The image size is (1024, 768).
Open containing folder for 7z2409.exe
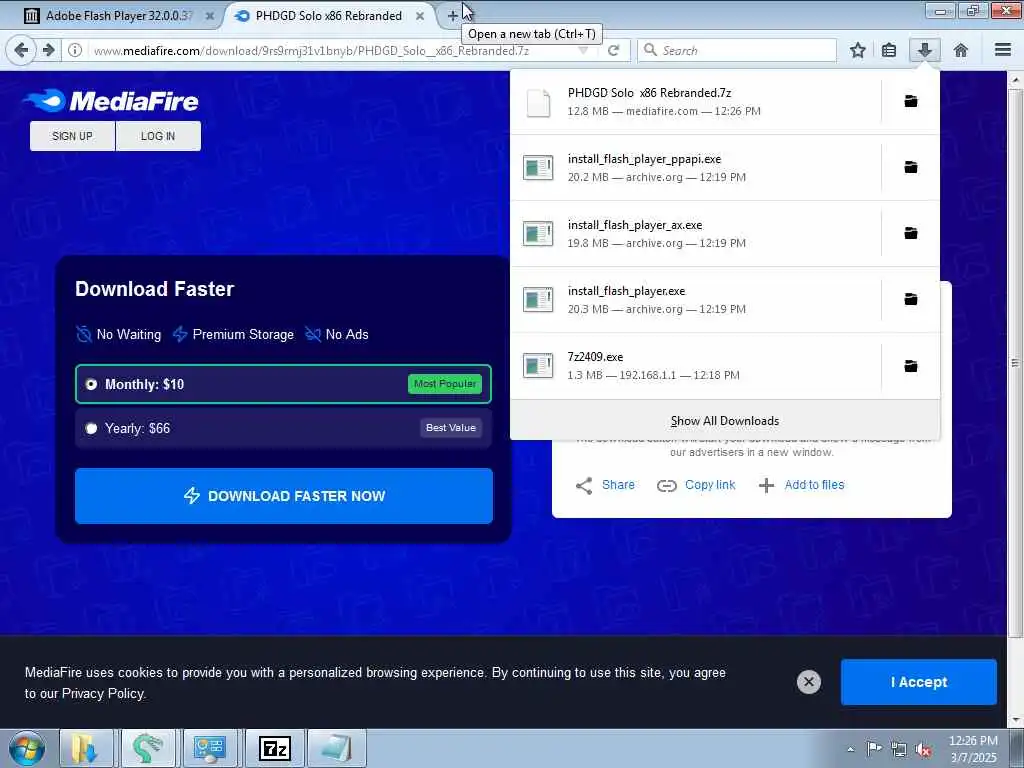pyautogui.click(x=910, y=366)
